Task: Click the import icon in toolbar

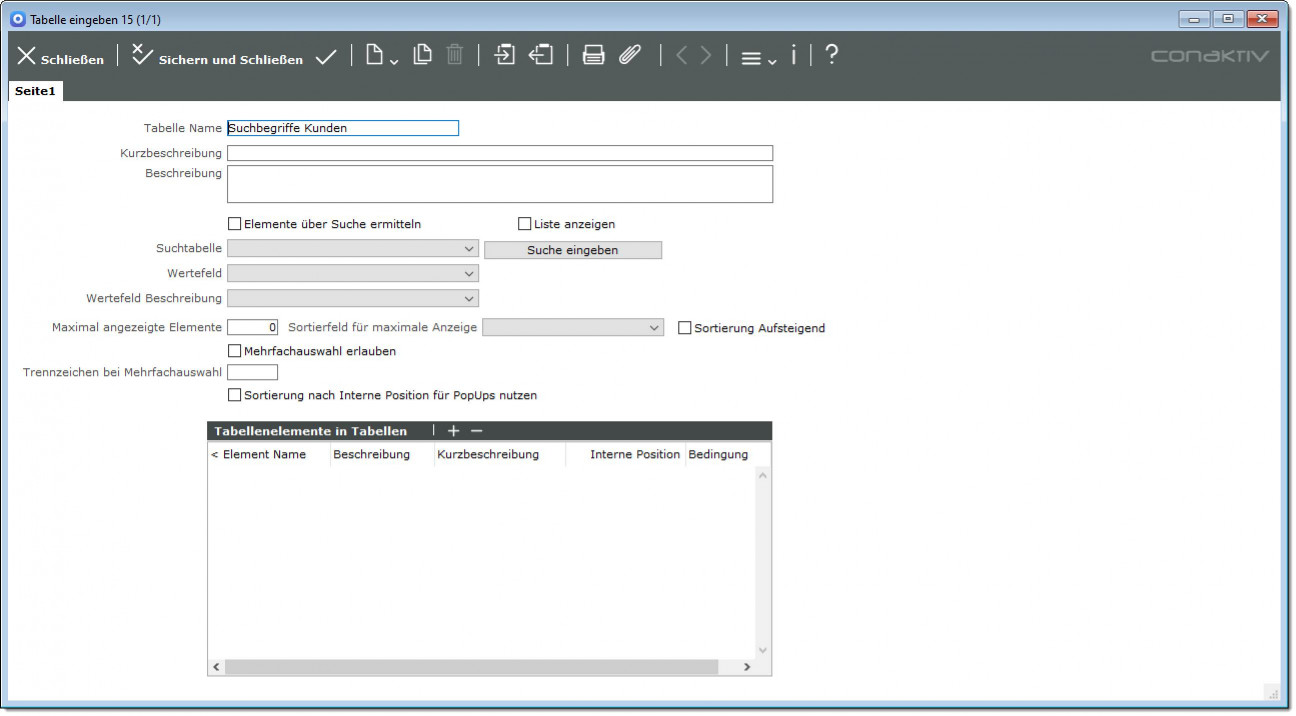Action: coord(505,56)
